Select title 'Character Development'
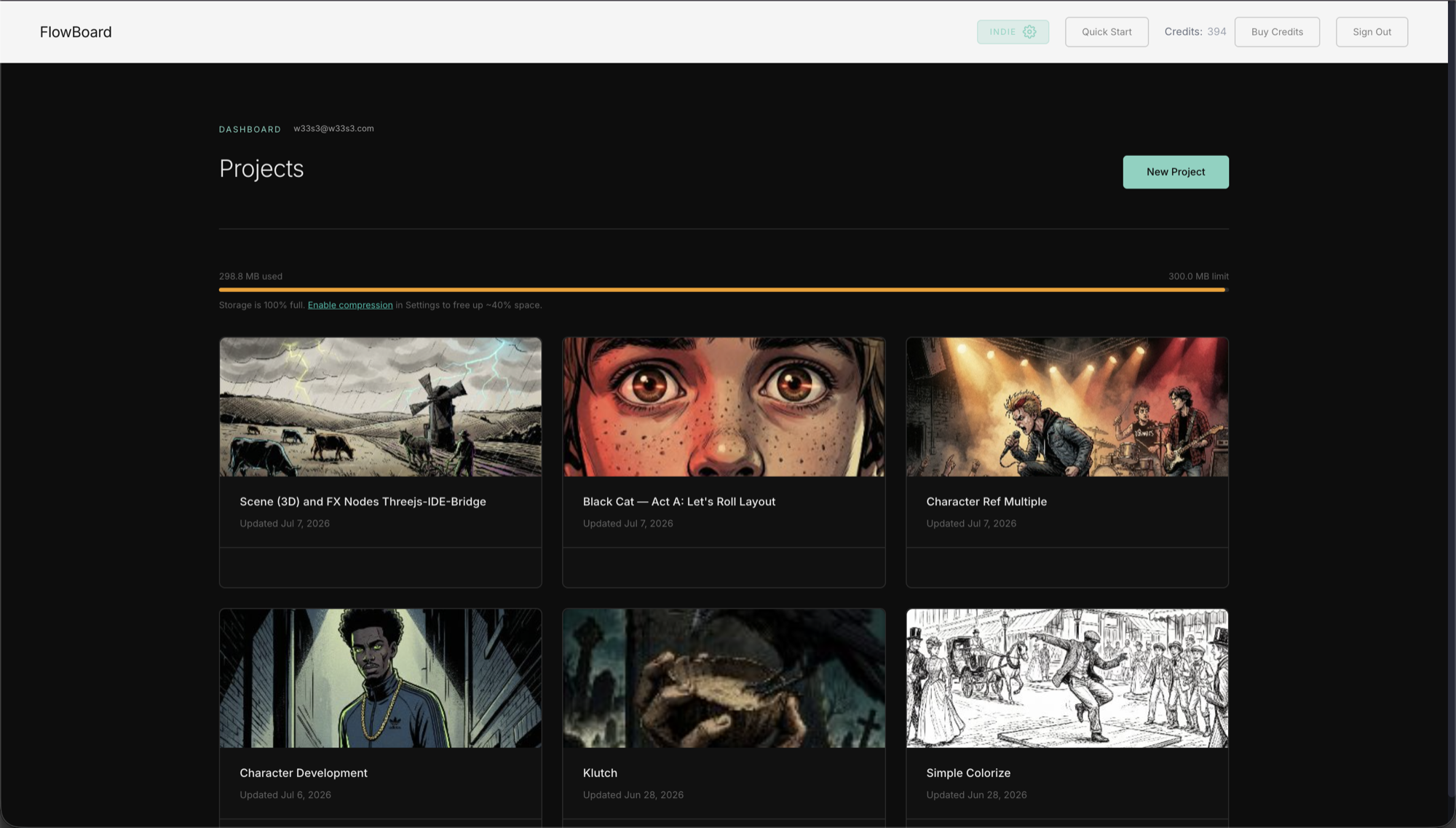 [304, 773]
